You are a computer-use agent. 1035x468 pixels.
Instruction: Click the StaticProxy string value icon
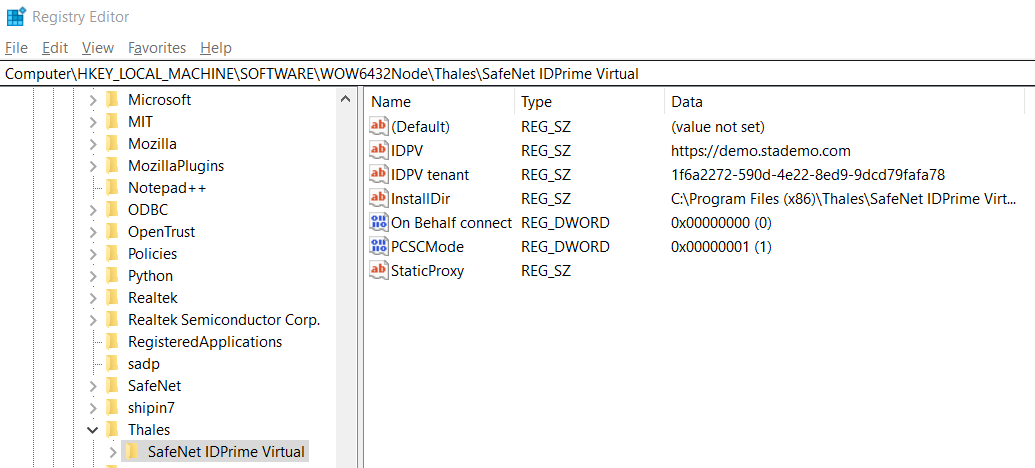pyautogui.click(x=378, y=270)
